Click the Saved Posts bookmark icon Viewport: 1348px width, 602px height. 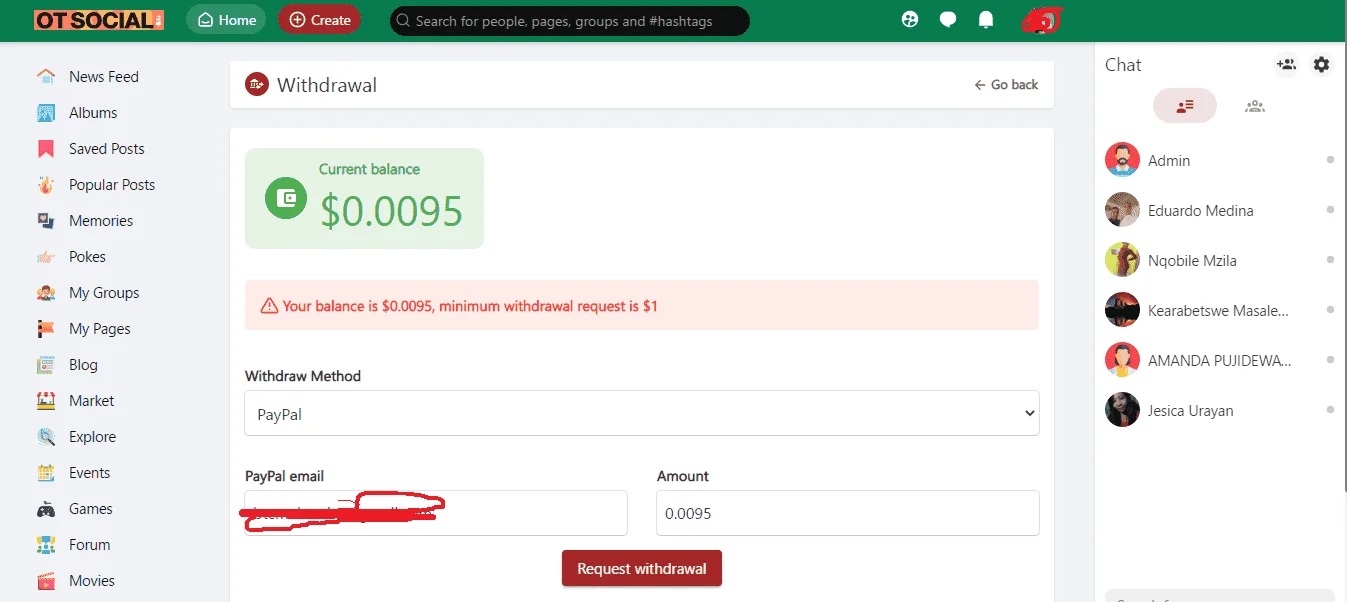pyautogui.click(x=46, y=149)
